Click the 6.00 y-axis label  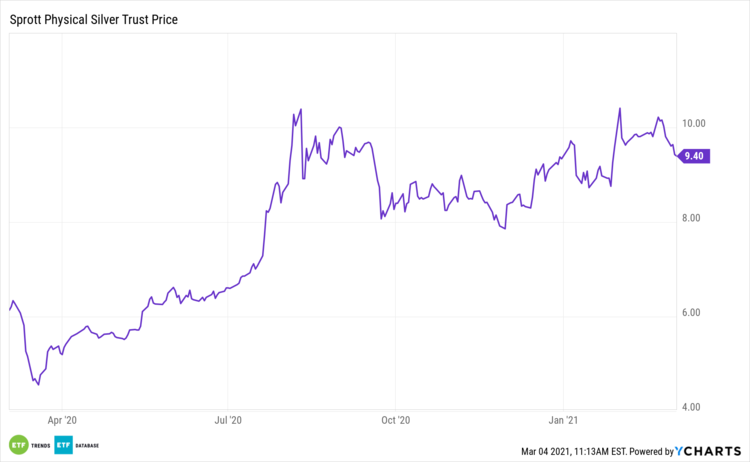(x=694, y=313)
